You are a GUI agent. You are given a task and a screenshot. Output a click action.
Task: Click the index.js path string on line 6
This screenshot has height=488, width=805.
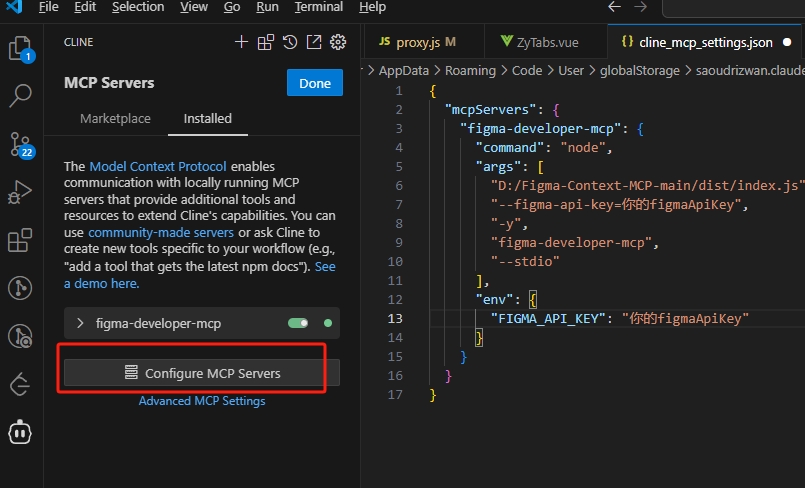pyautogui.click(x=647, y=185)
